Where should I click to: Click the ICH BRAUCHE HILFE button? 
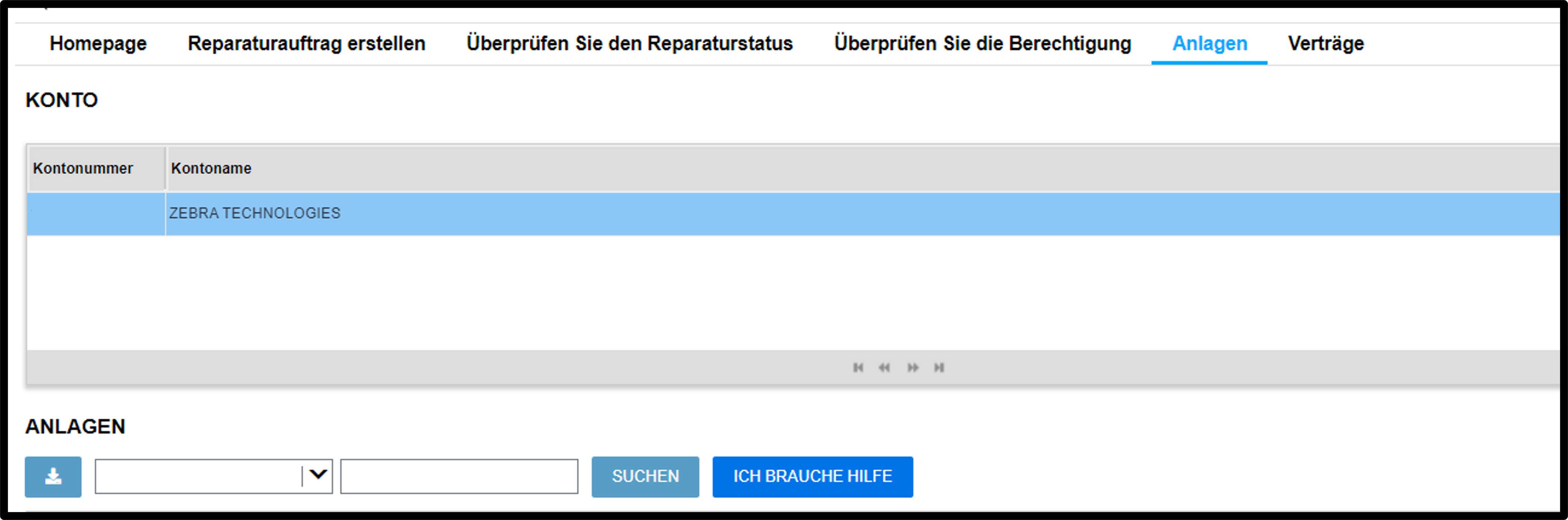coord(813,477)
